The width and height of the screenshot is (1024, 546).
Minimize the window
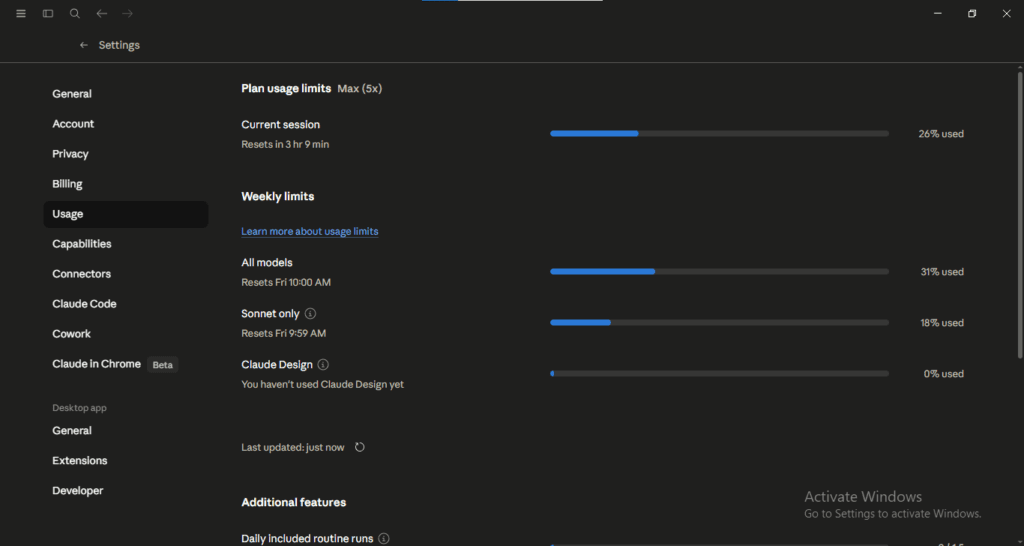(938, 14)
